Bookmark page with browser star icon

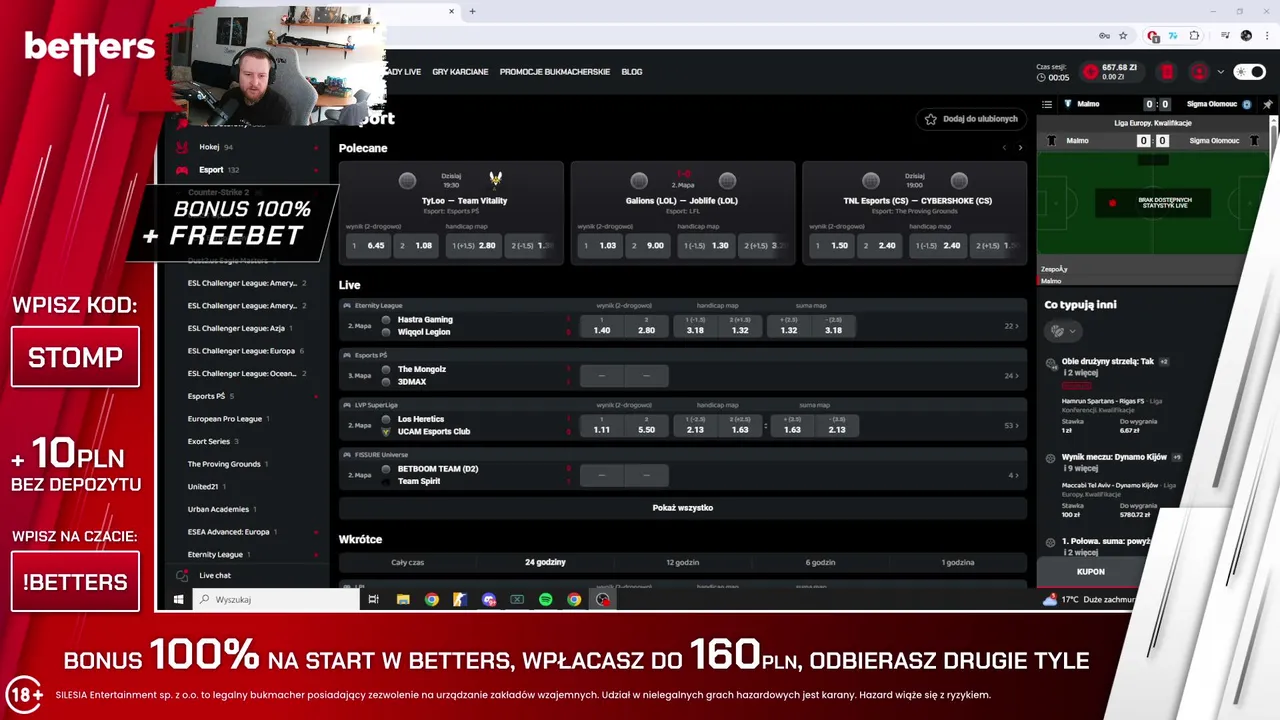1123,35
